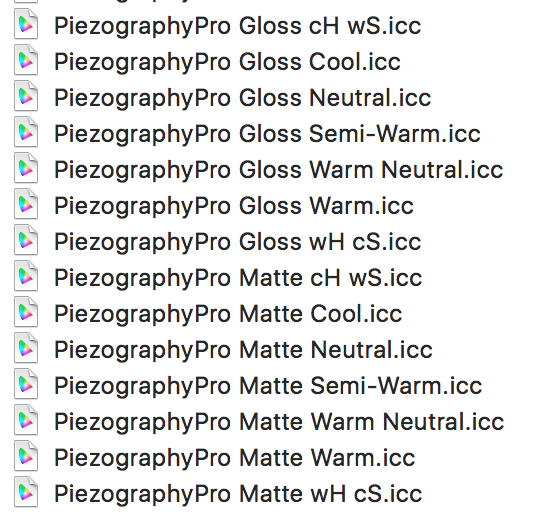Screen dimensions: 538x516
Task: Select the PiezographyPro Matte Cool.icc filename
Action: point(228,315)
